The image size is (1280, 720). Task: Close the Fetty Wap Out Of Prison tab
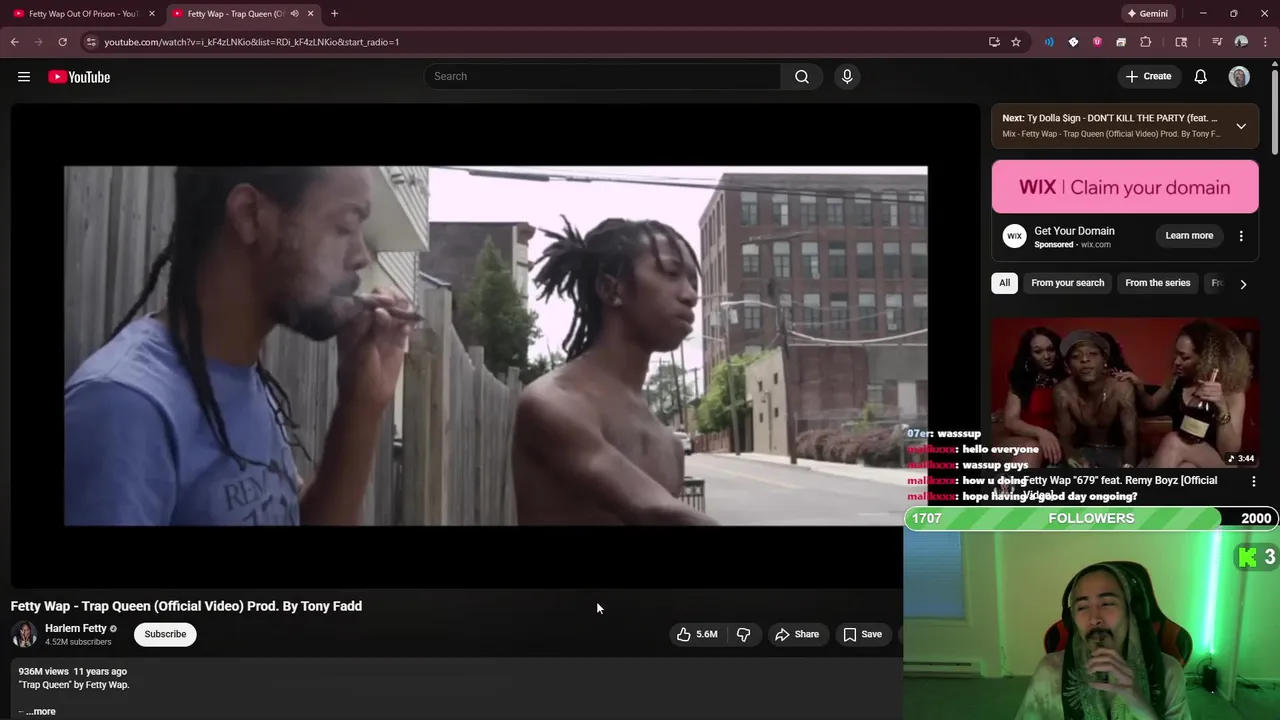point(152,14)
